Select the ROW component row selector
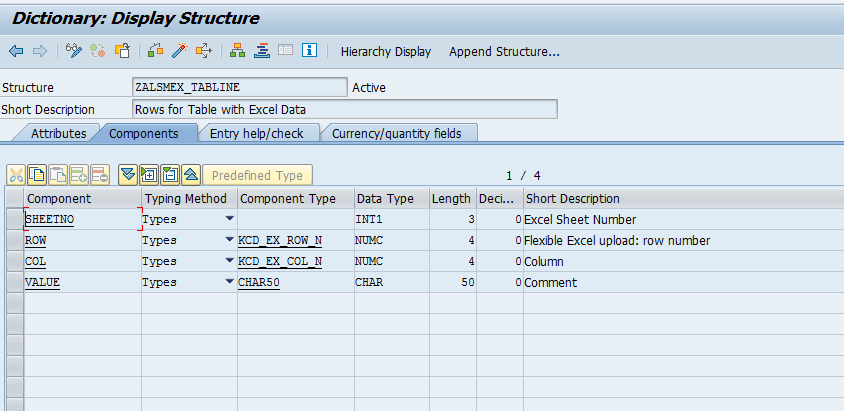 pyautogui.click(x=14, y=240)
